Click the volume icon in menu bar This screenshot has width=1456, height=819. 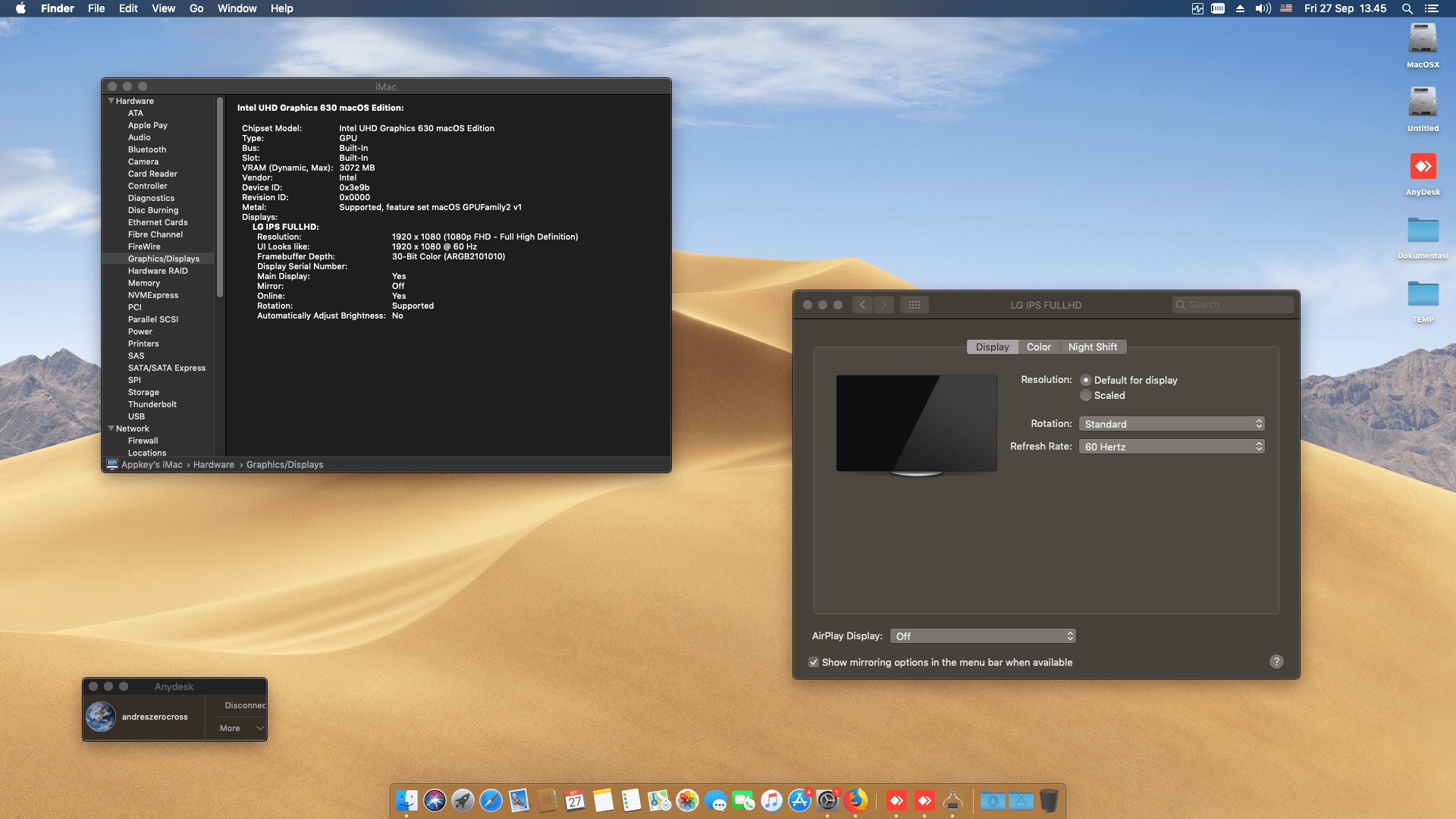(1263, 8)
